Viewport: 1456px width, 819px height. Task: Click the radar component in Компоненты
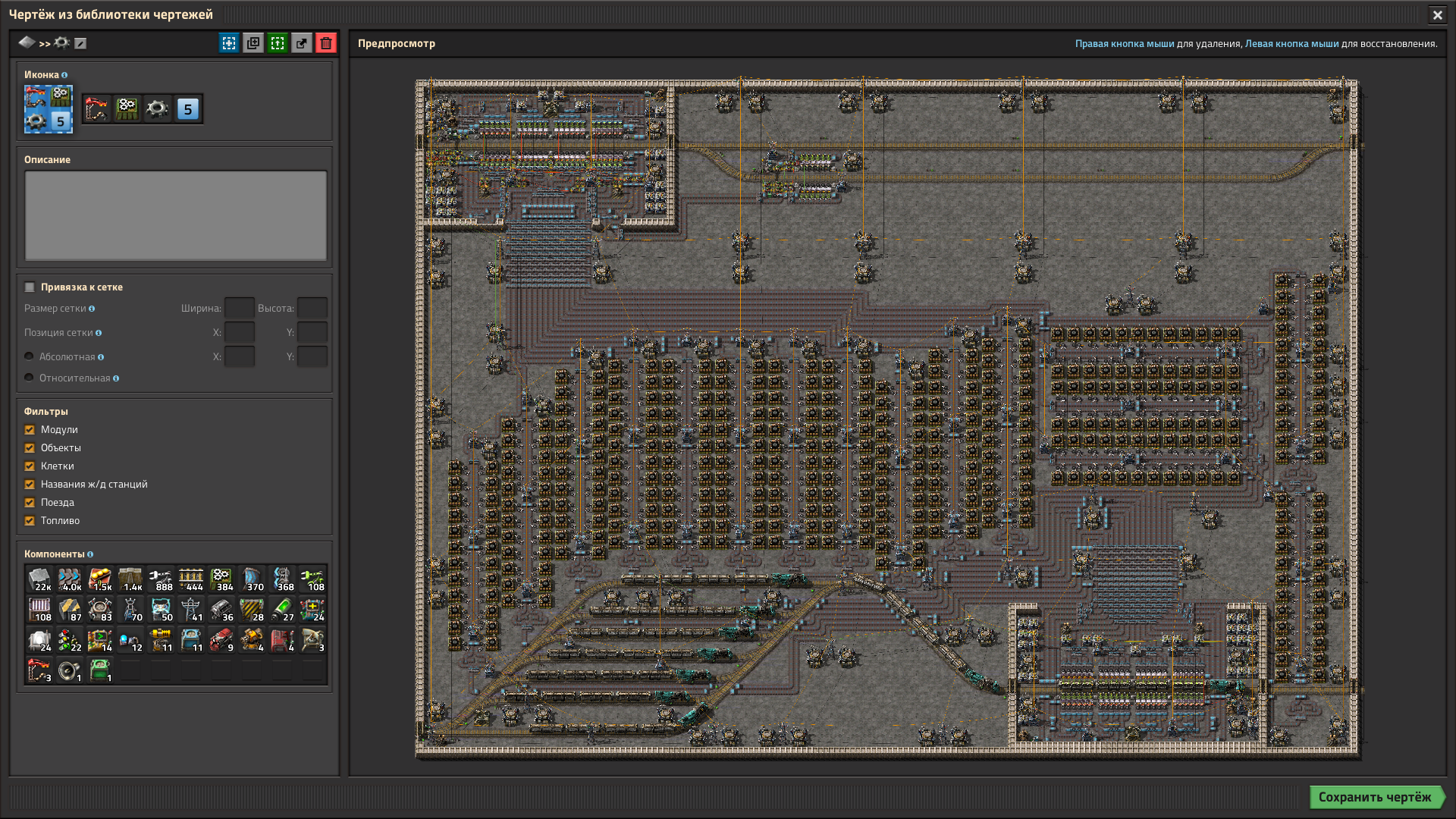[x=312, y=640]
